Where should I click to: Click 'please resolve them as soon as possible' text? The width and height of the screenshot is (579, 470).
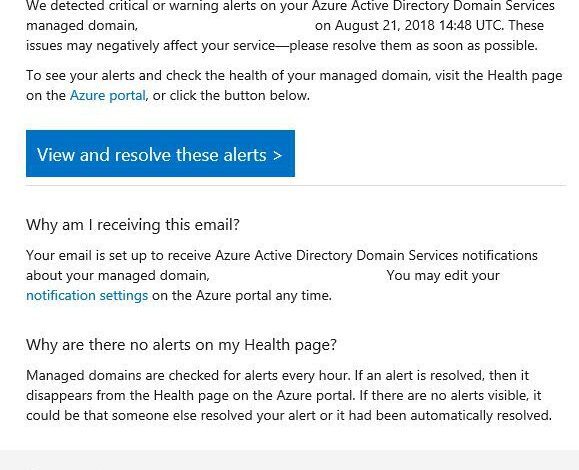click(x=413, y=46)
